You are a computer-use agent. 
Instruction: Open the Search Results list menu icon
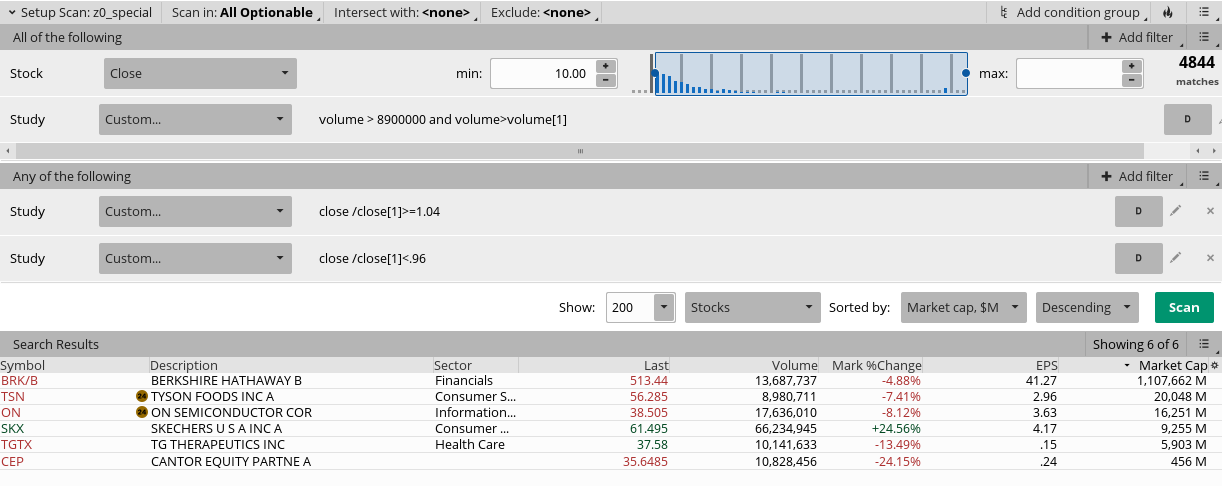tap(1204, 344)
